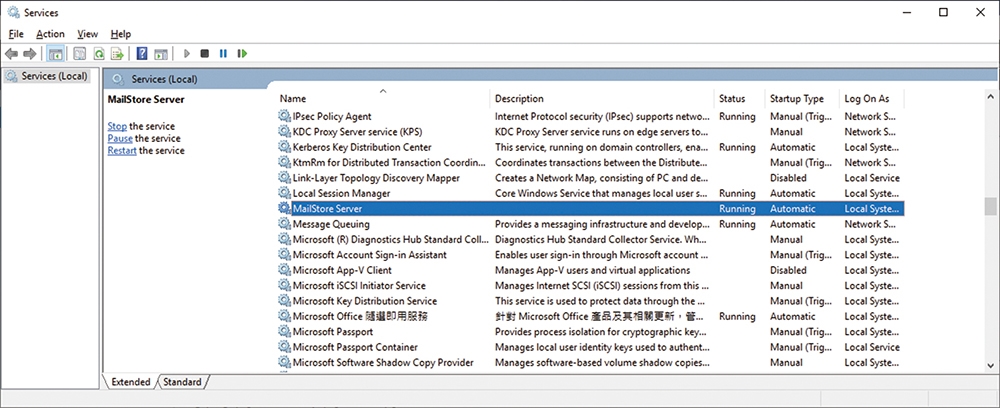Switch to the Standard tab

(182, 382)
